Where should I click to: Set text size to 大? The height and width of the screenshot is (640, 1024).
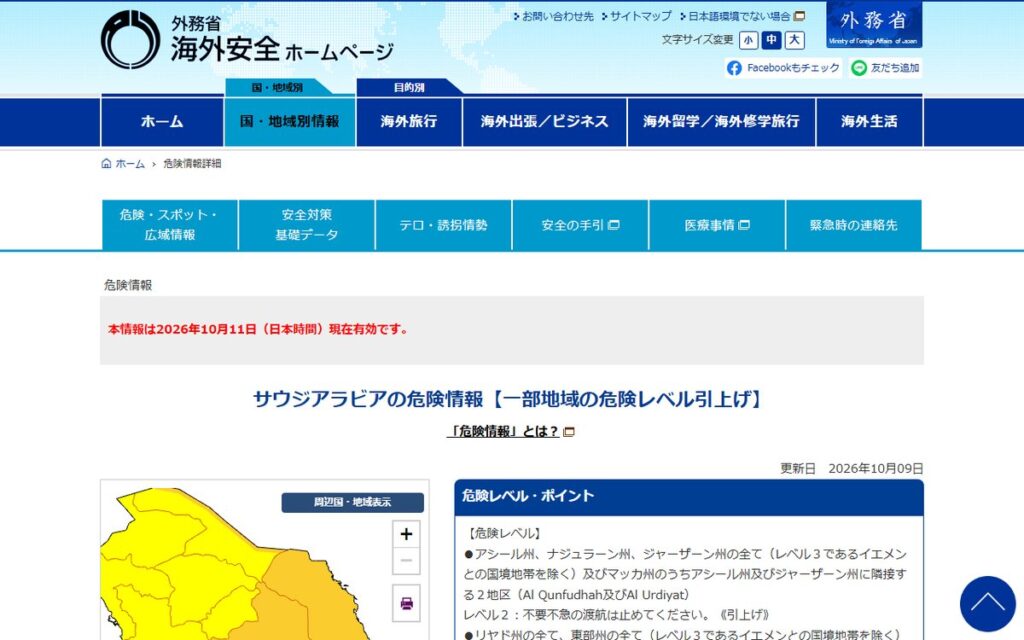[x=794, y=40]
